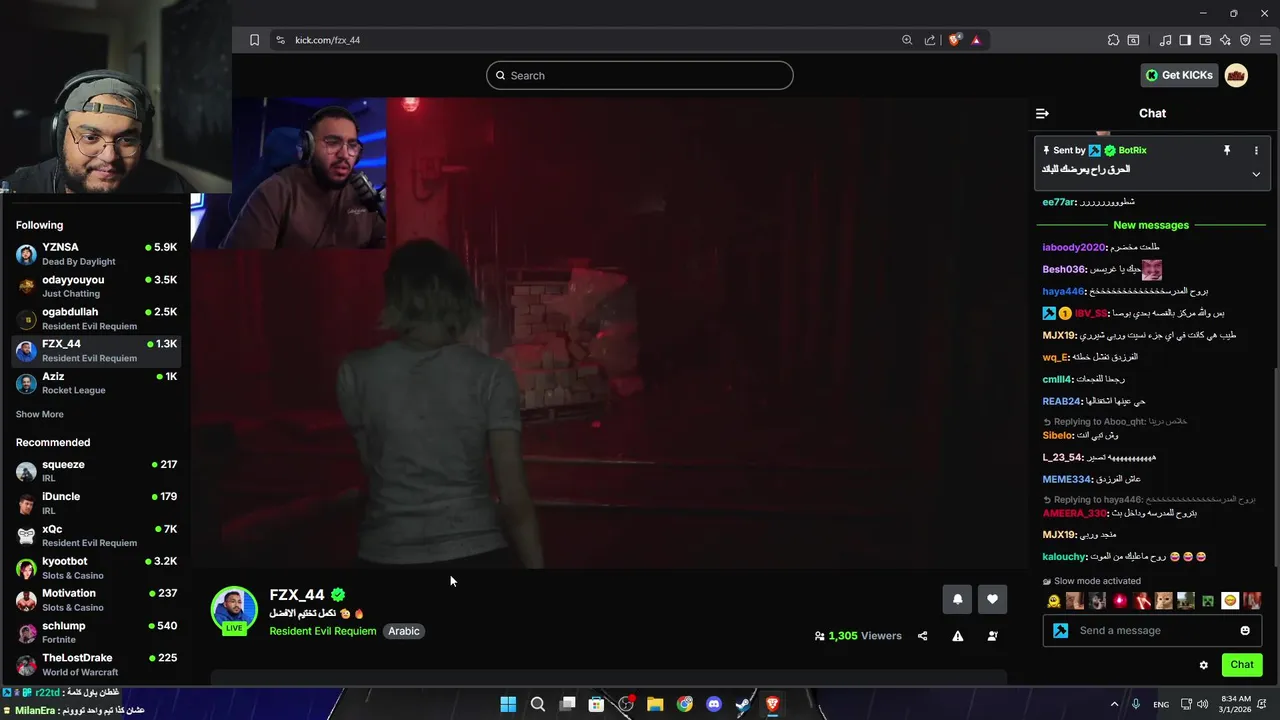Screen dimensions: 1280x720
Task: Insert the green creeper quick emote
Action: click(x=1208, y=601)
